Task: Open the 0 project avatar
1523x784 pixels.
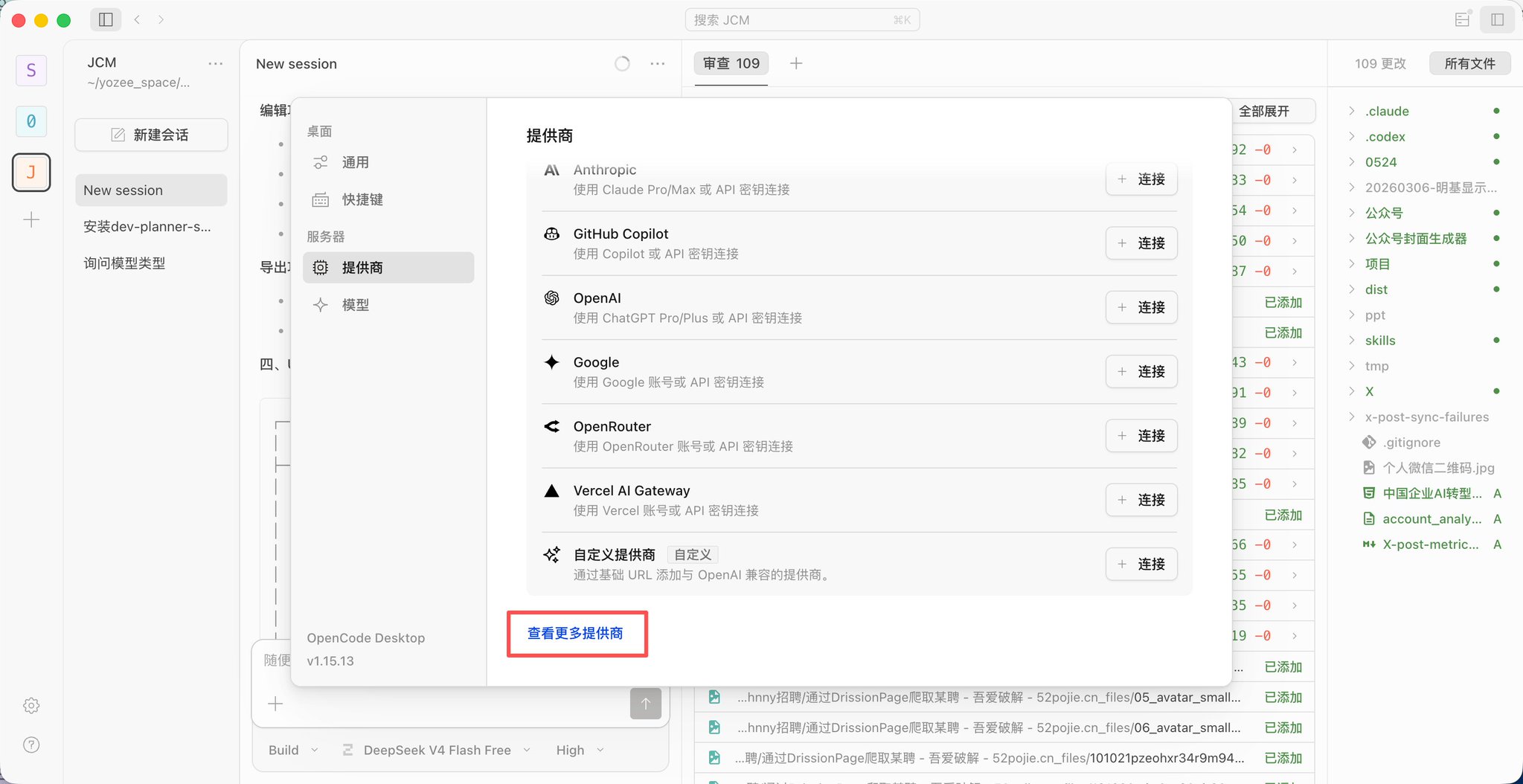Action: [31, 121]
